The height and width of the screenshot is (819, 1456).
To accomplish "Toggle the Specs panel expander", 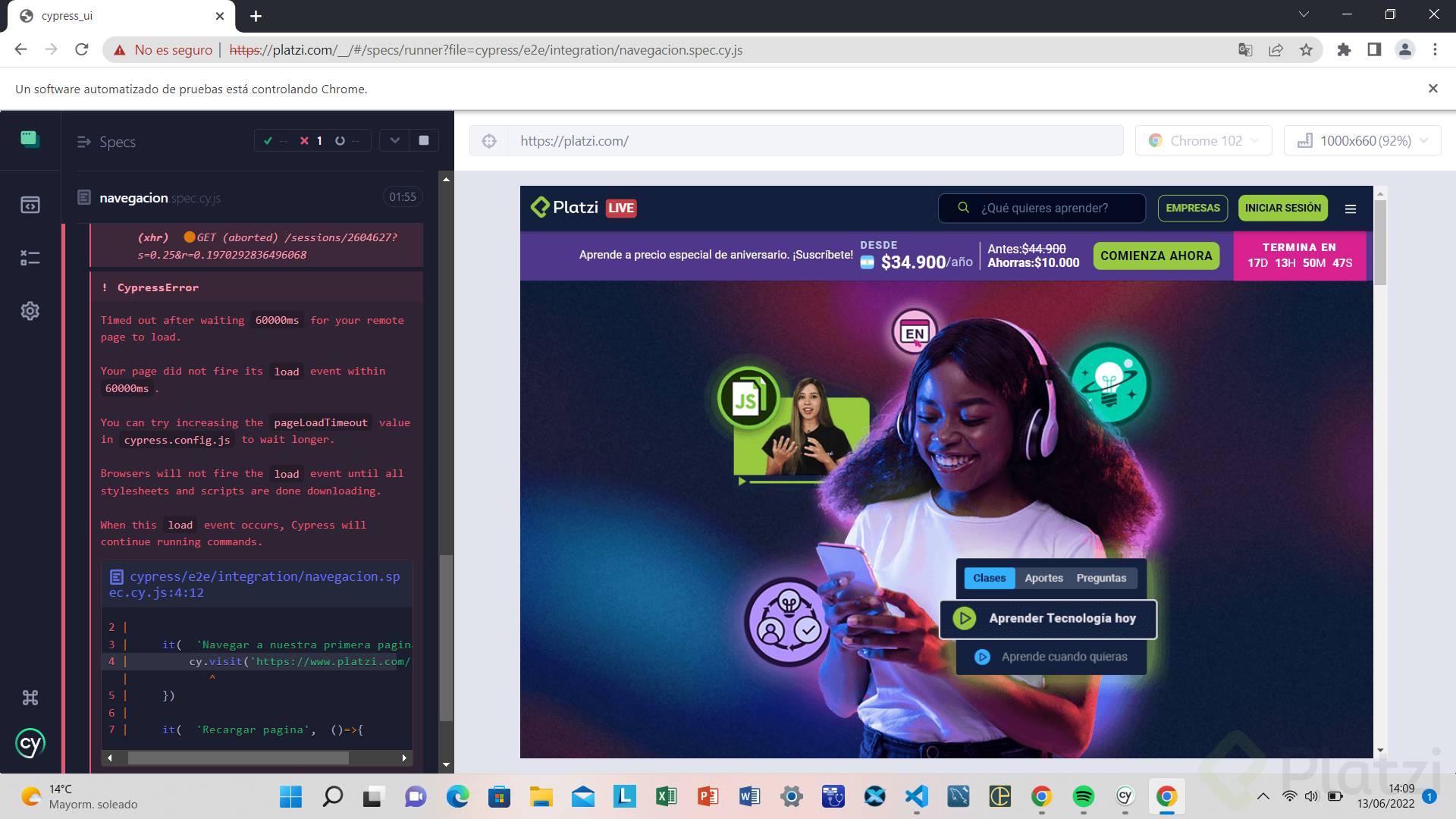I will 83,142.
